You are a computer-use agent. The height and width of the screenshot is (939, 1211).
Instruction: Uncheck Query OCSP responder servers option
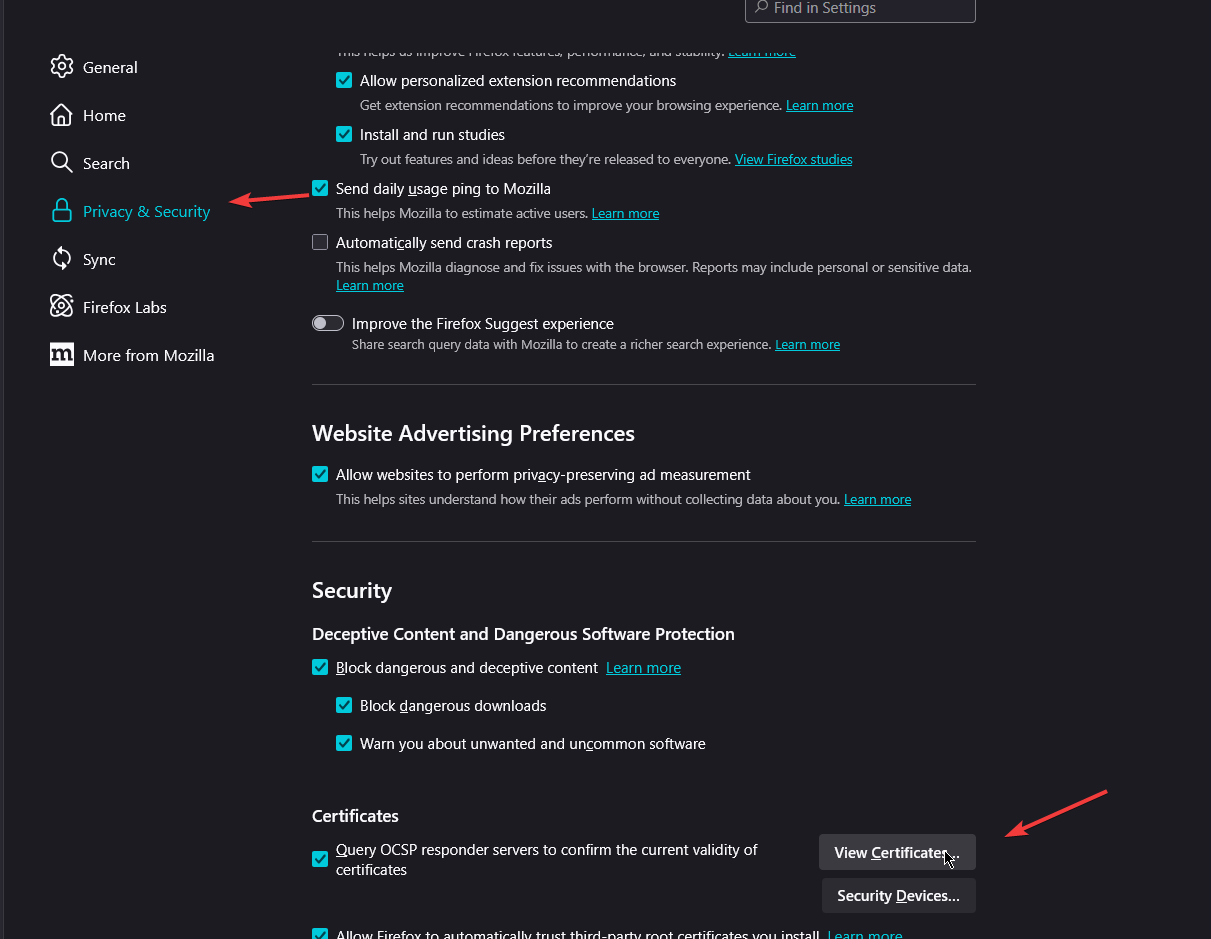[x=320, y=859]
